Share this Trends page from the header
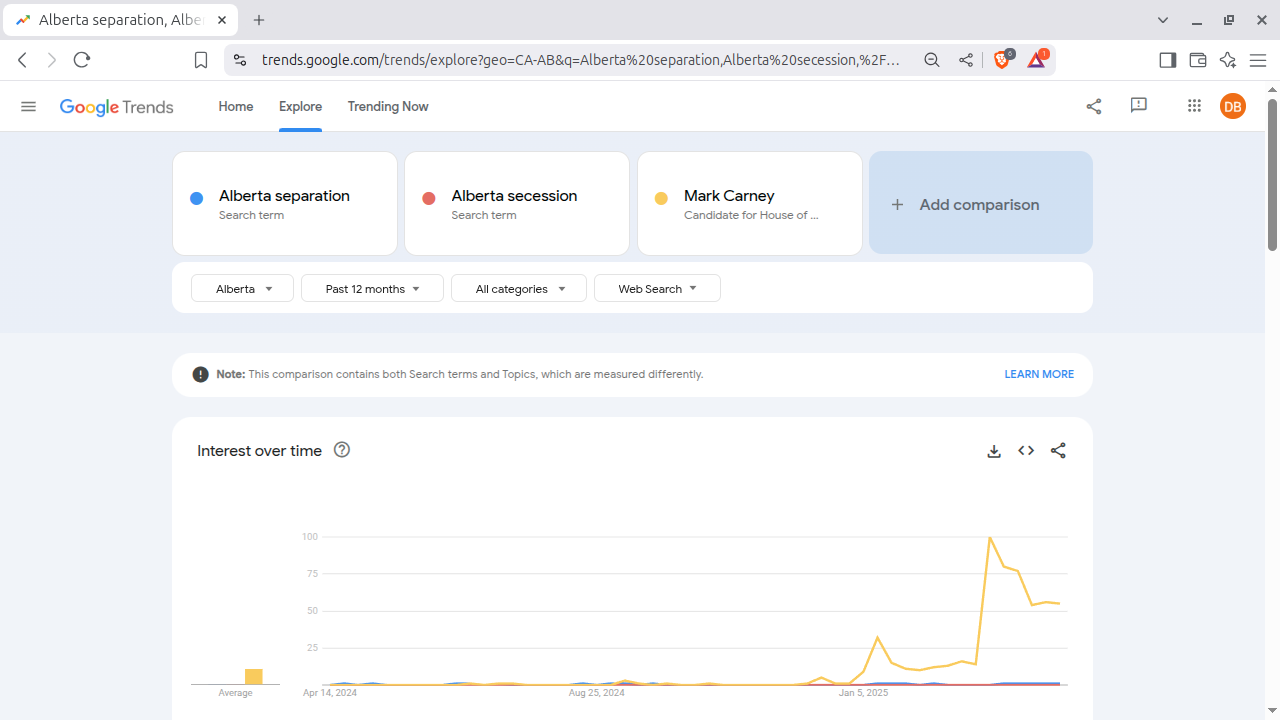 click(x=1094, y=106)
